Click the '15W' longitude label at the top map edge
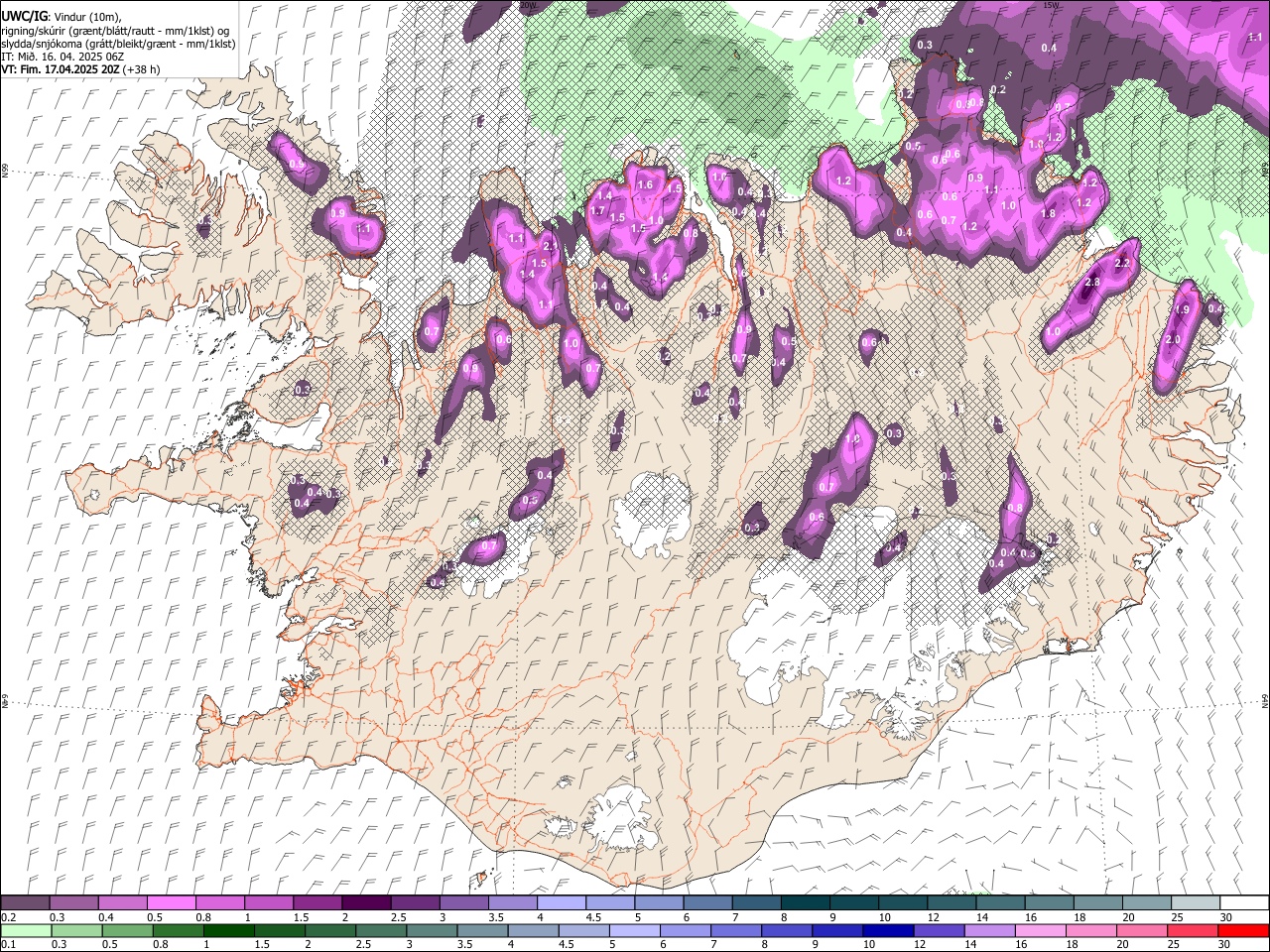1270x952 pixels. coord(1052,5)
